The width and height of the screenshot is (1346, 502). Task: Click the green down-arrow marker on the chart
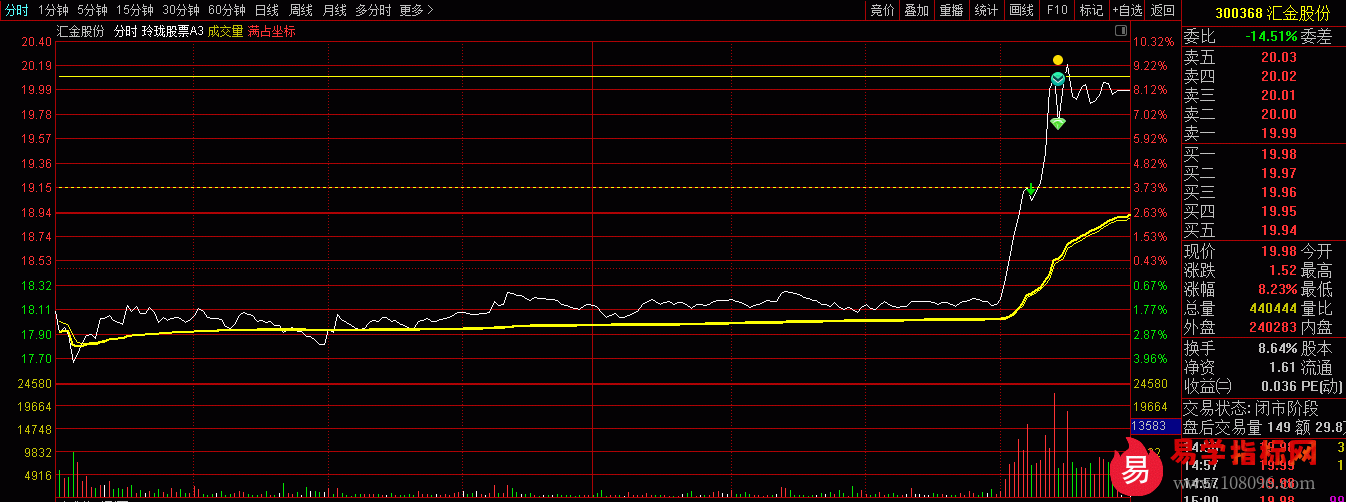(x=1030, y=189)
